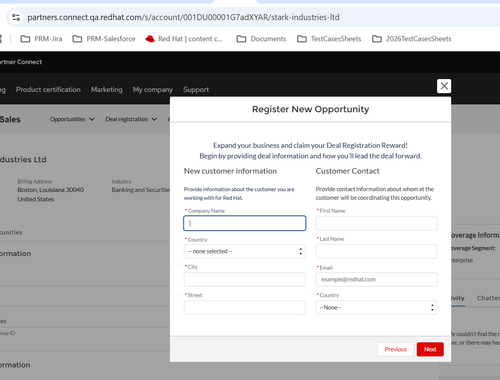Click the red Next button
The height and width of the screenshot is (380, 500).
pos(430,349)
